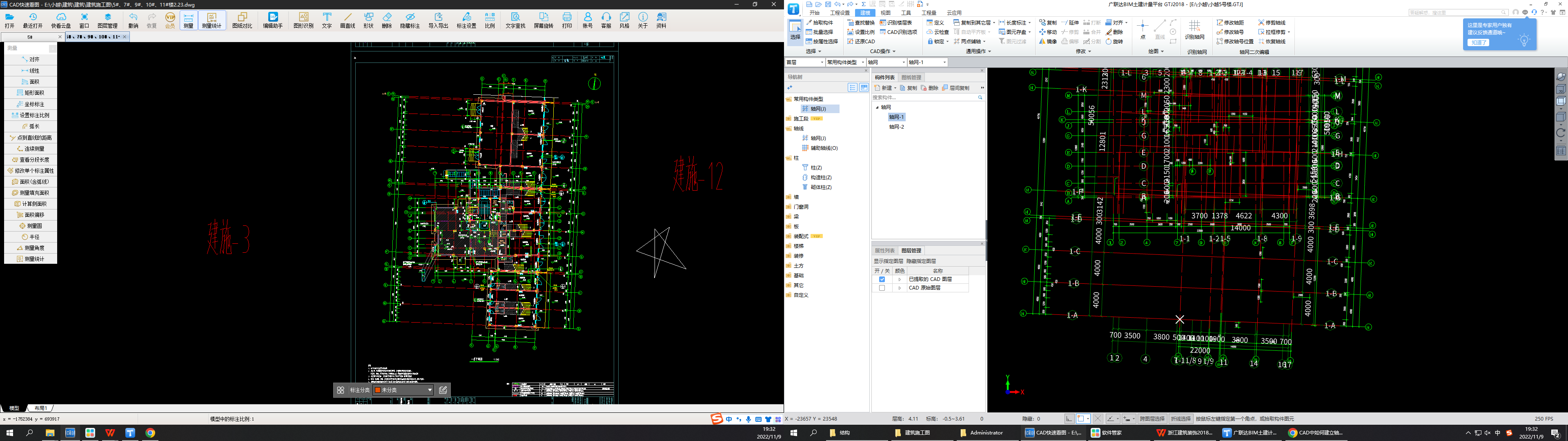Viewport: 1568px width, 441px height.
Task: Open the 常用构件类型 dropdown
Action: point(846,62)
